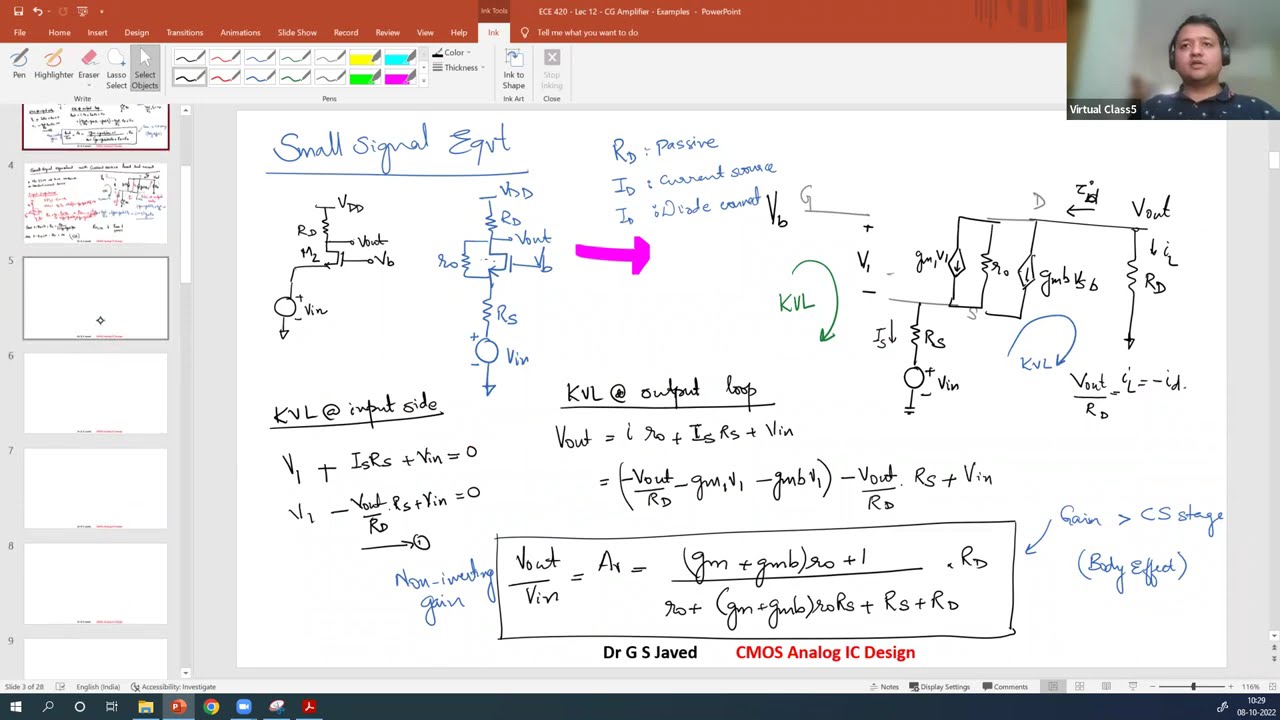The image size is (1280, 720).
Task: Select slide 4 thumbnail
Action: click(x=96, y=203)
